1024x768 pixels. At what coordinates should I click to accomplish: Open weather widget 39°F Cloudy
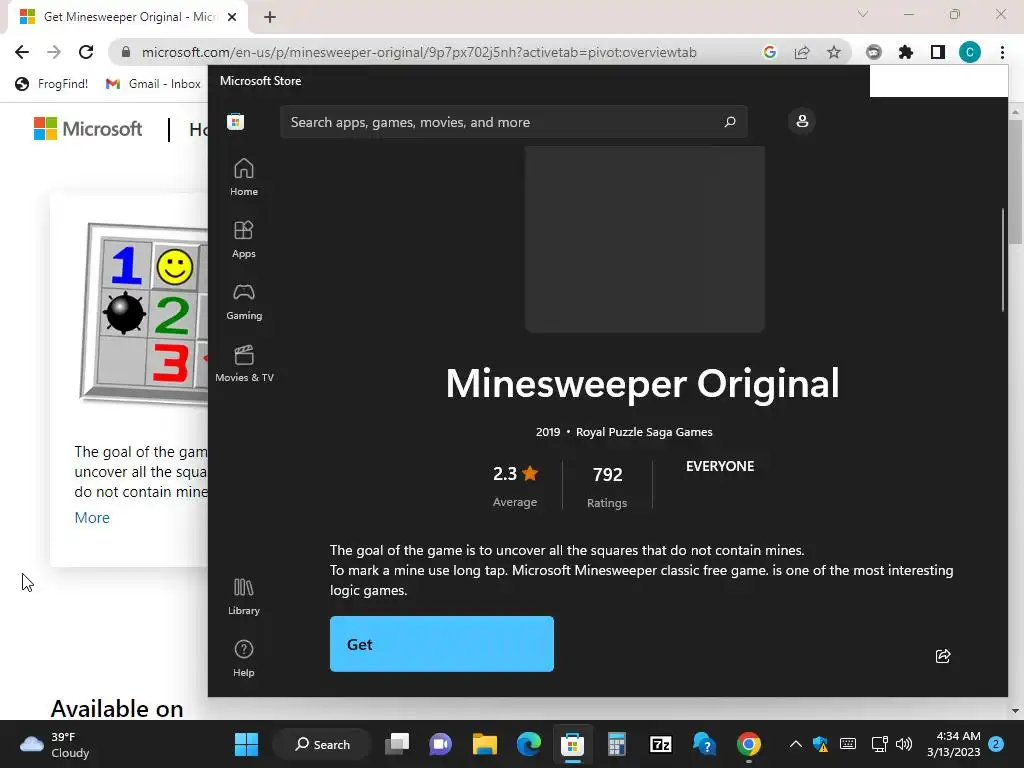tap(55, 744)
